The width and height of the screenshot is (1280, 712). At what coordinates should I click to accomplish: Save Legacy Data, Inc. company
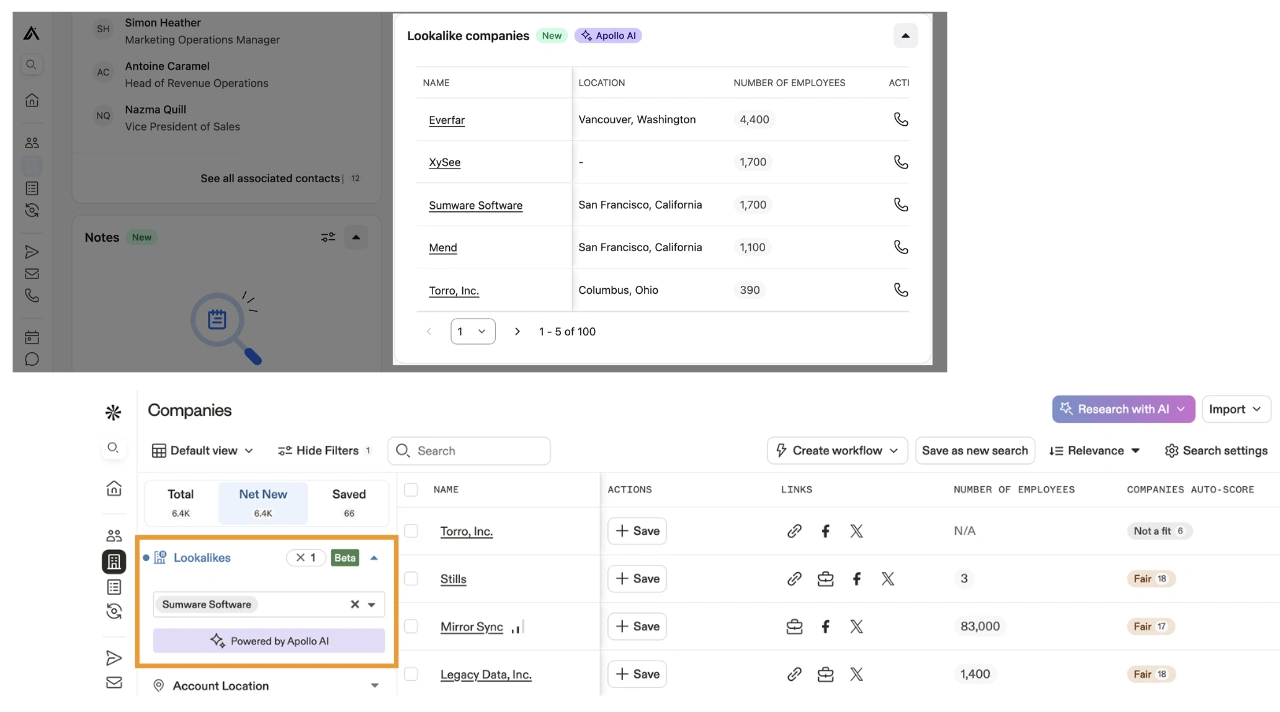coord(637,674)
